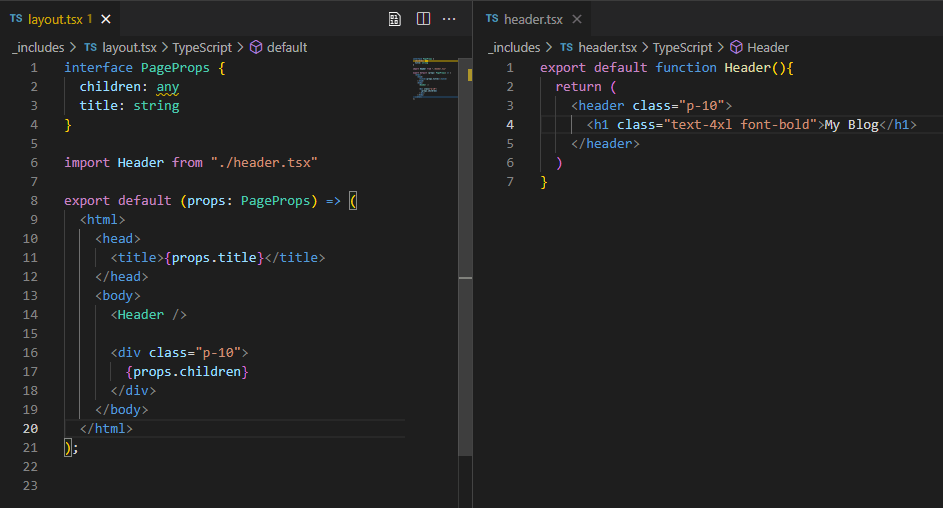This screenshot has height=508, width=943.
Task: Click the TS file icon on layout.tsx tab
Action: [16, 19]
